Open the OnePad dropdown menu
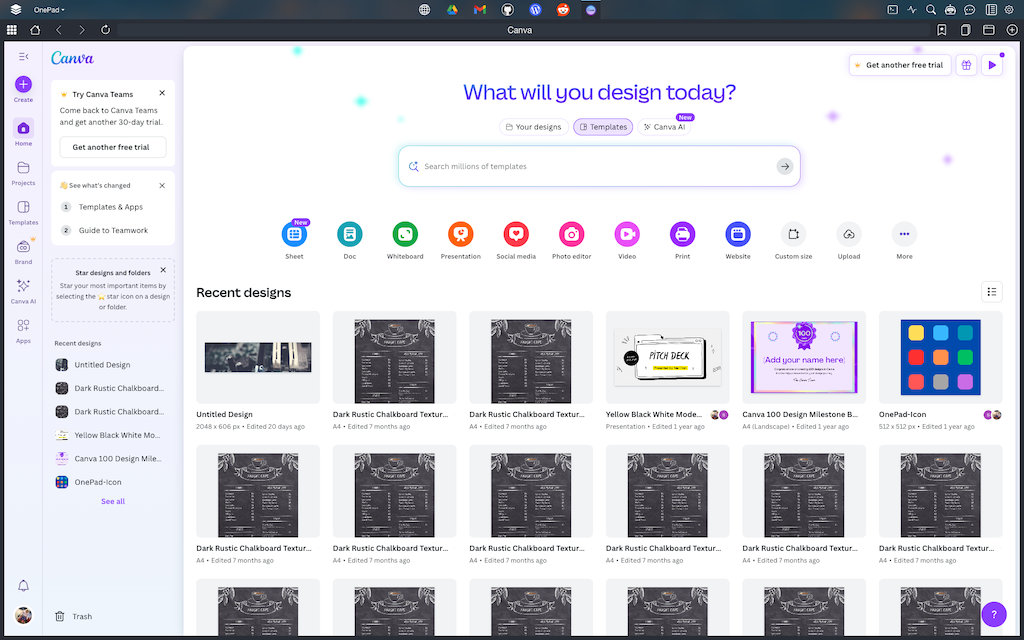The height and width of the screenshot is (640, 1024). pos(49,10)
